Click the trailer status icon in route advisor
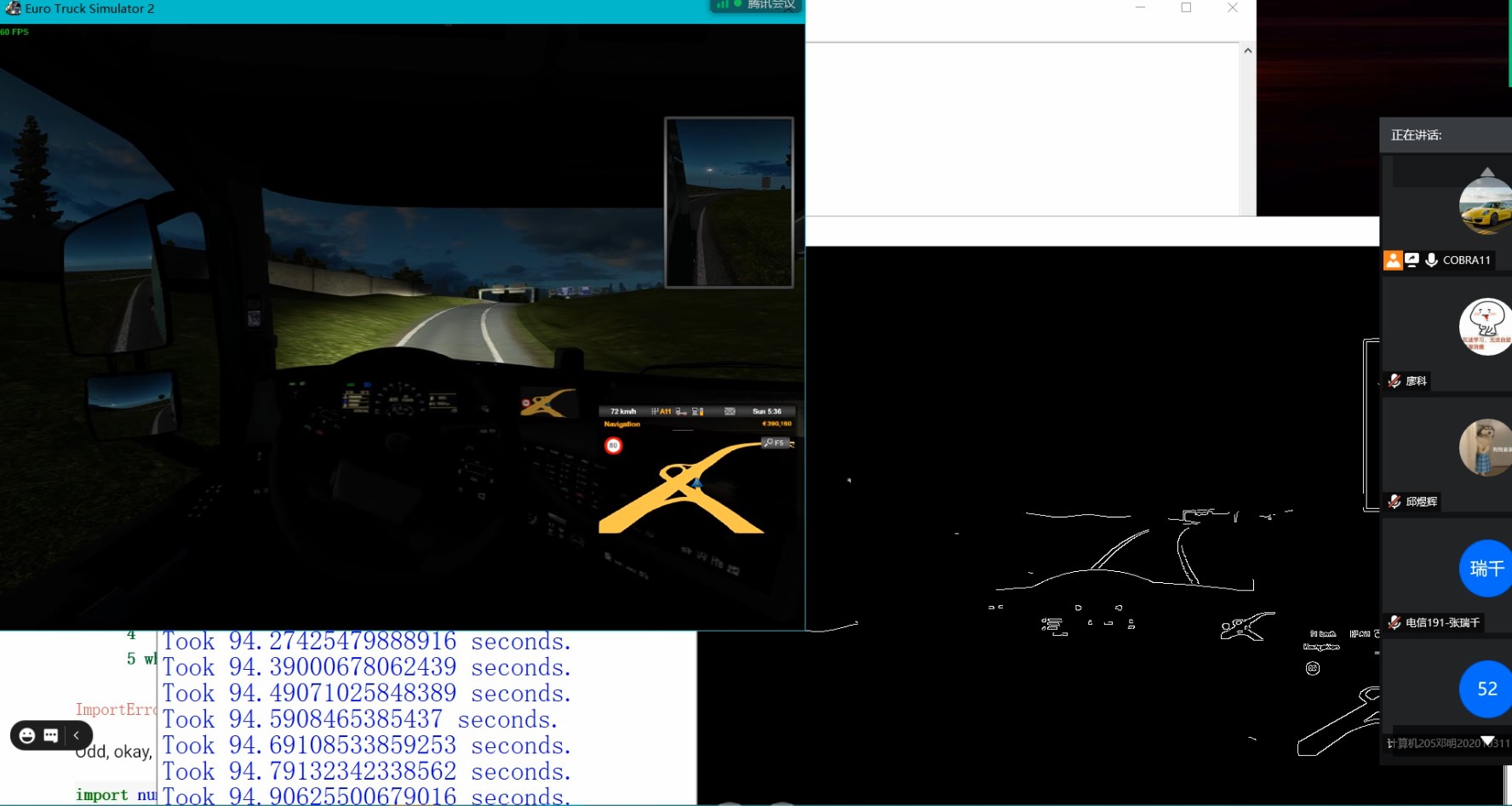Screen dimensions: 1512x806 click(681, 411)
